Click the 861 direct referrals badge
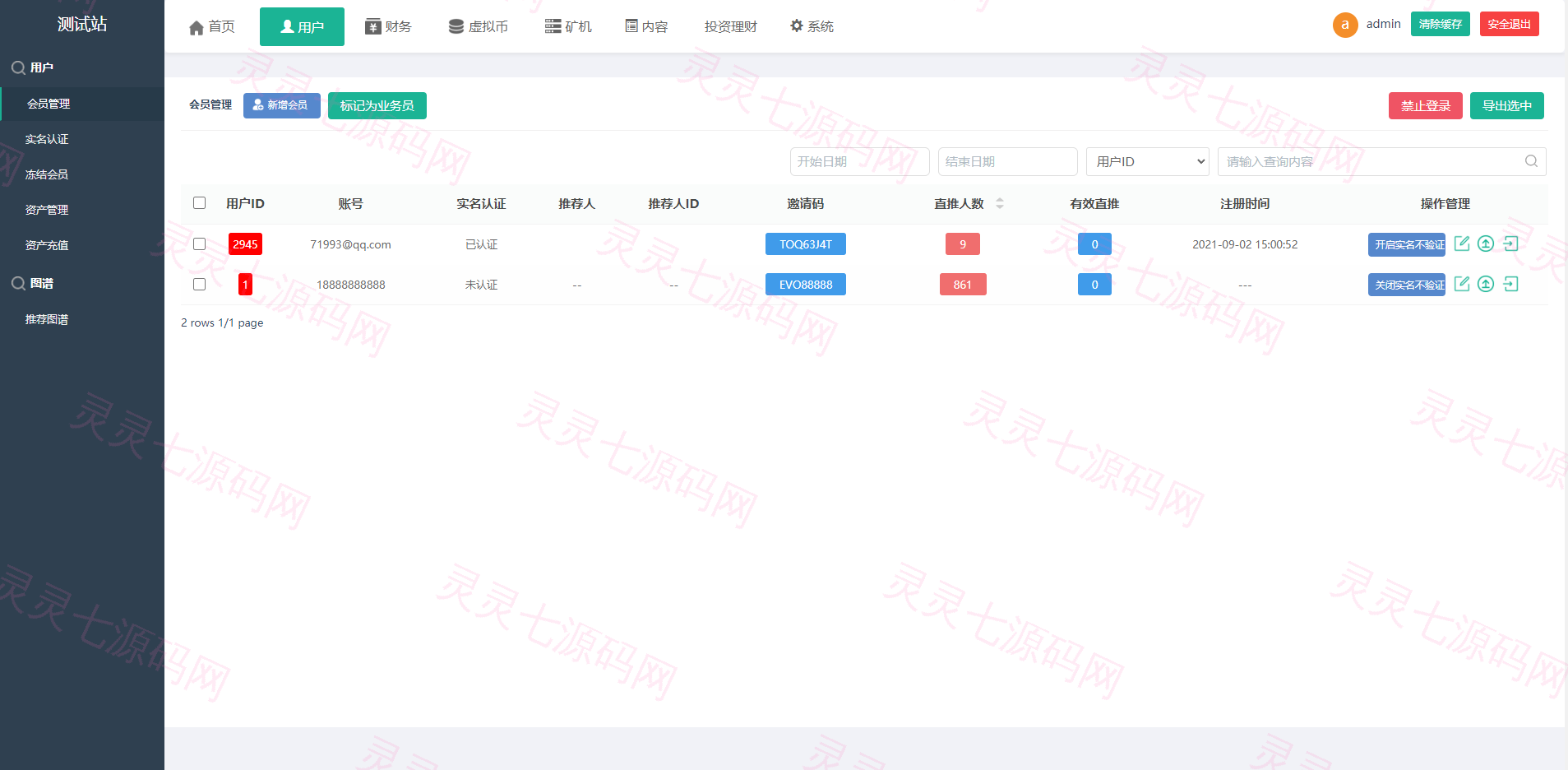This screenshot has width=1568, height=770. 963,285
